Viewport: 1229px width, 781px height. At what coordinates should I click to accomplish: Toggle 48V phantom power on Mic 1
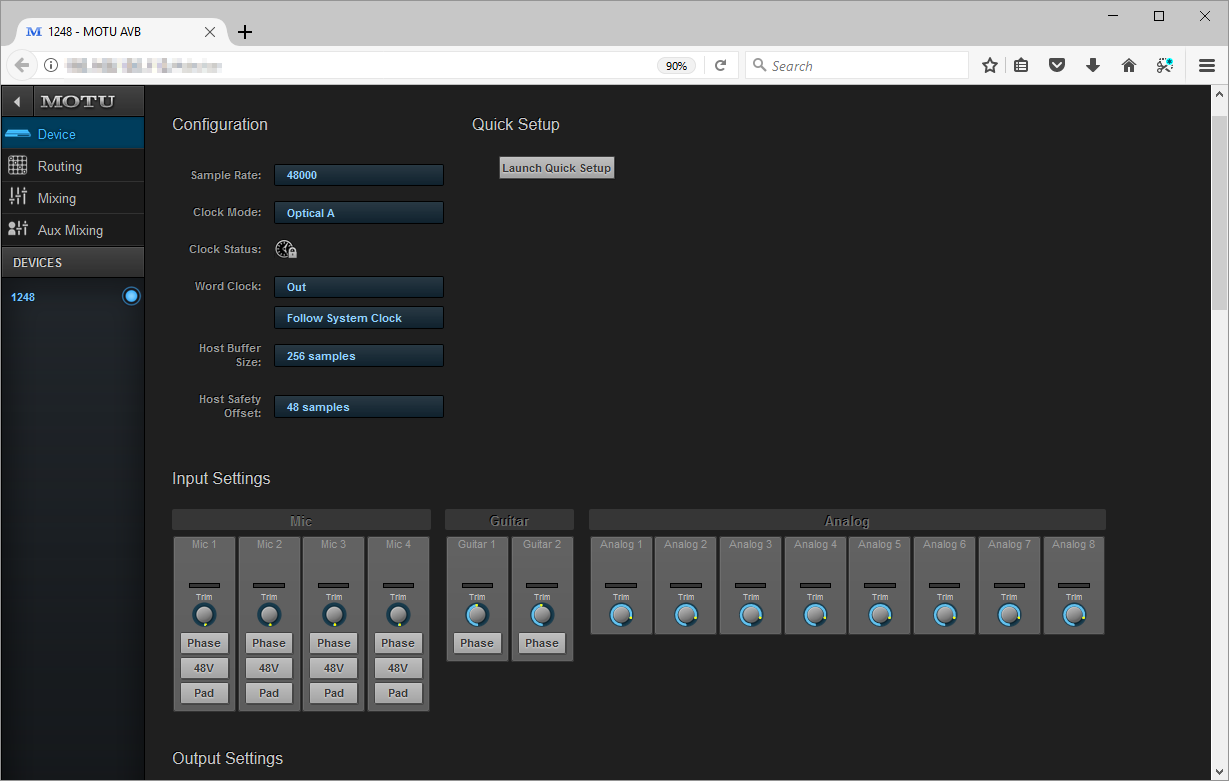pyautogui.click(x=204, y=668)
